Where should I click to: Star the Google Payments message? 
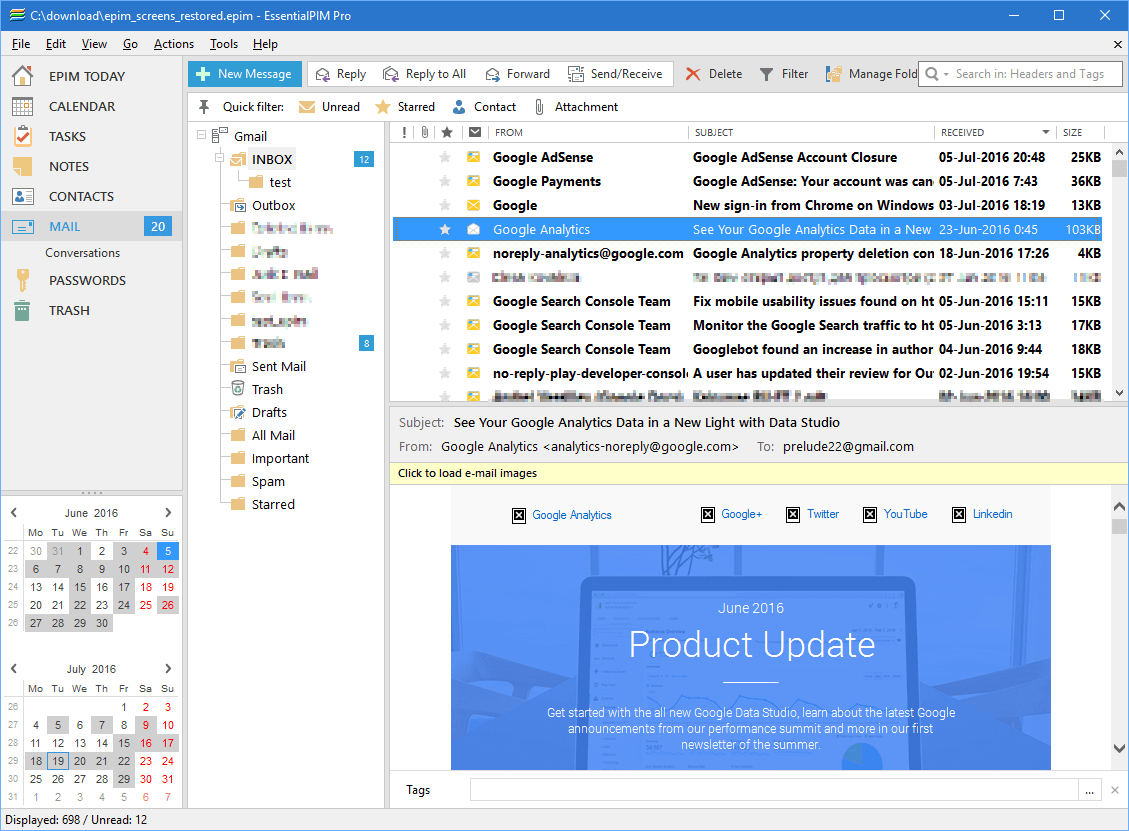(x=445, y=181)
